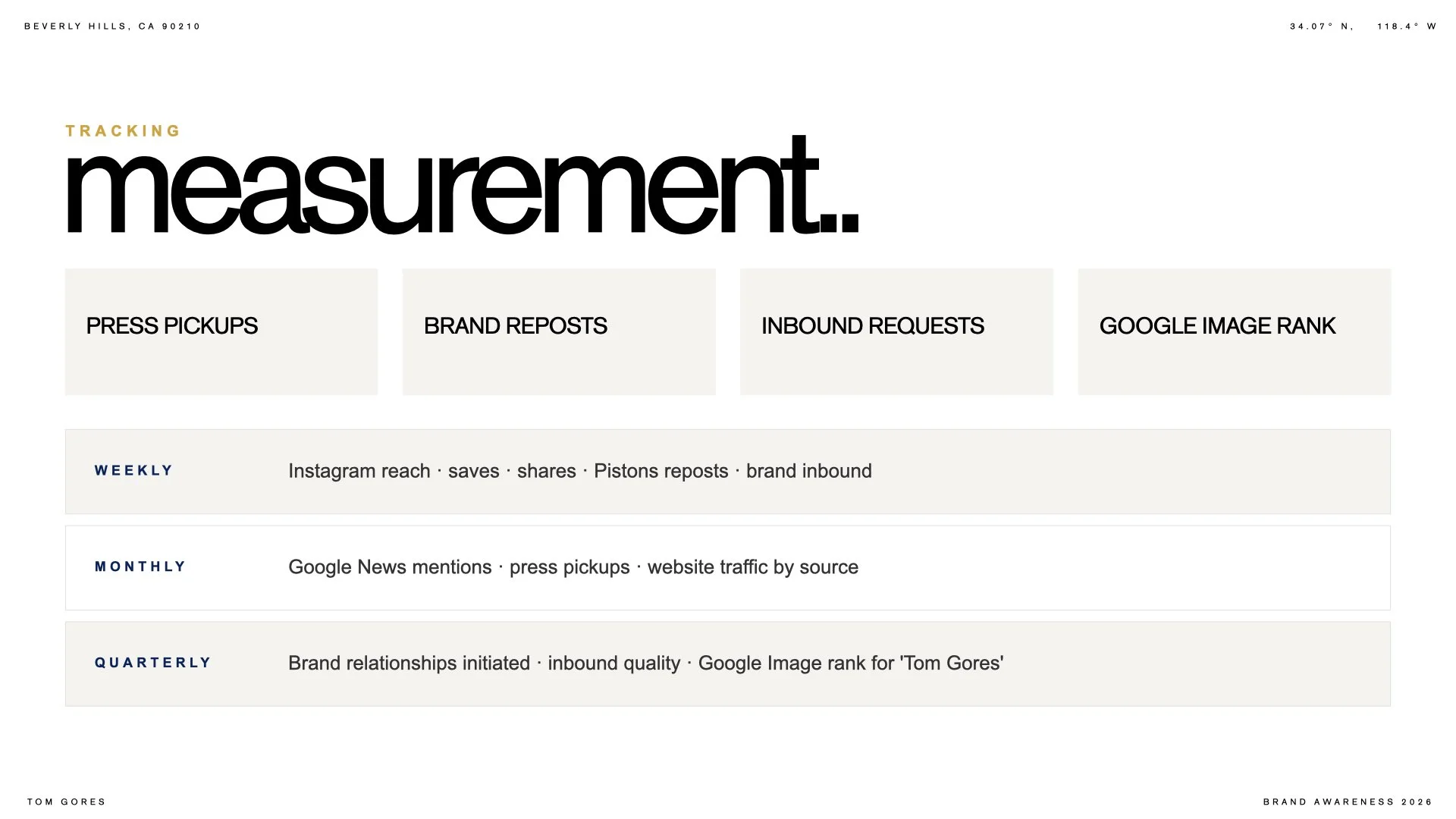This screenshot has height=819, width=1456.
Task: Click the Beverly Hills, CA 90210 header text
Action: point(112,27)
